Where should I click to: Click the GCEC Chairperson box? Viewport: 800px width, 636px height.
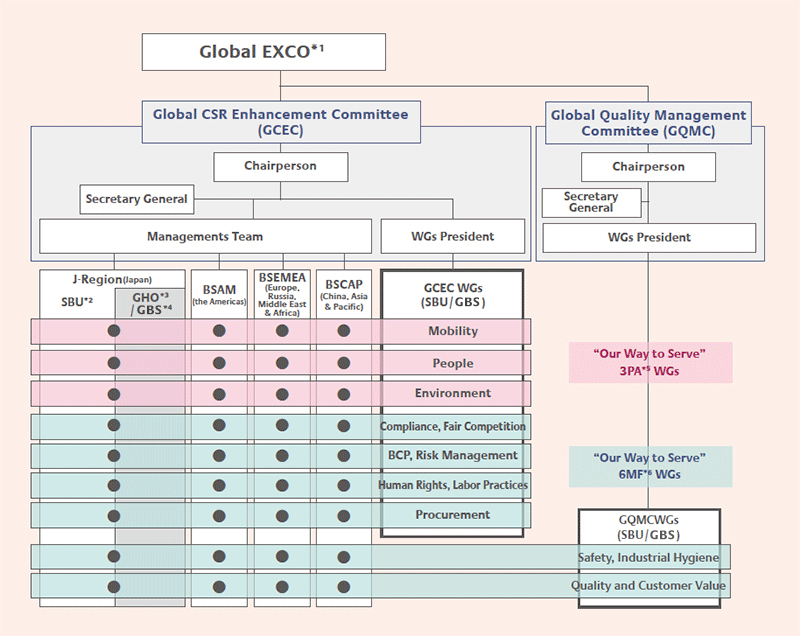coord(281,166)
